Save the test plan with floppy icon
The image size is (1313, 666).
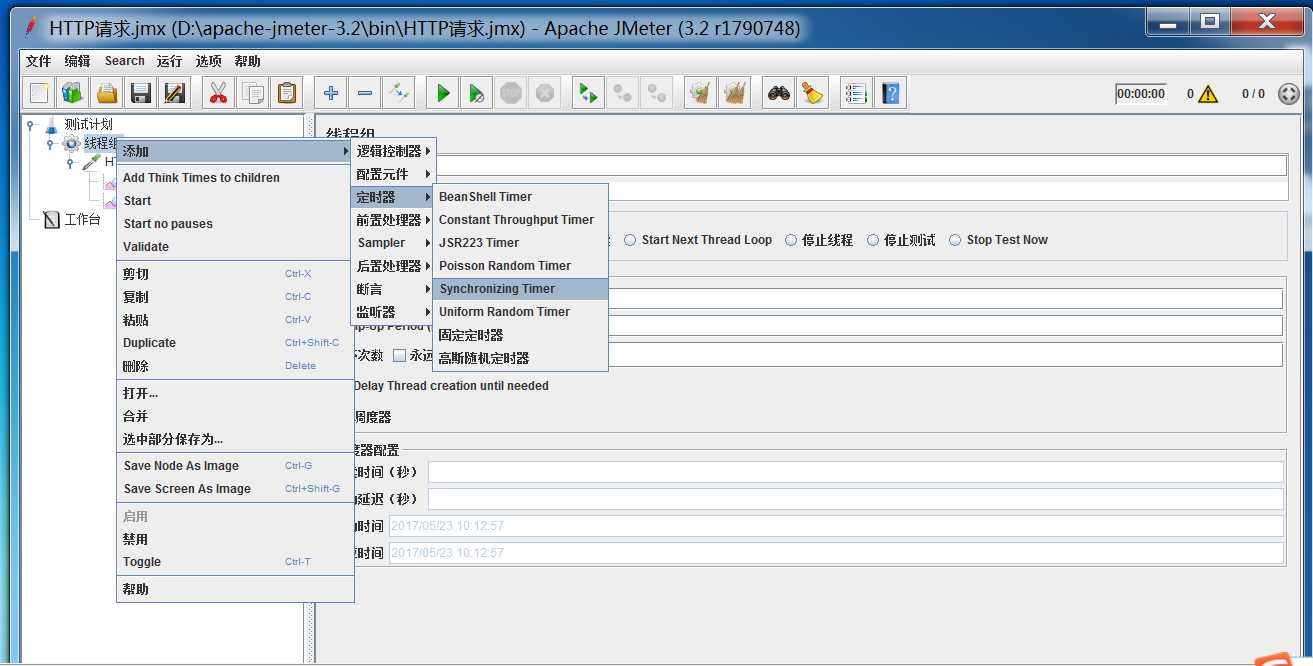[141, 94]
